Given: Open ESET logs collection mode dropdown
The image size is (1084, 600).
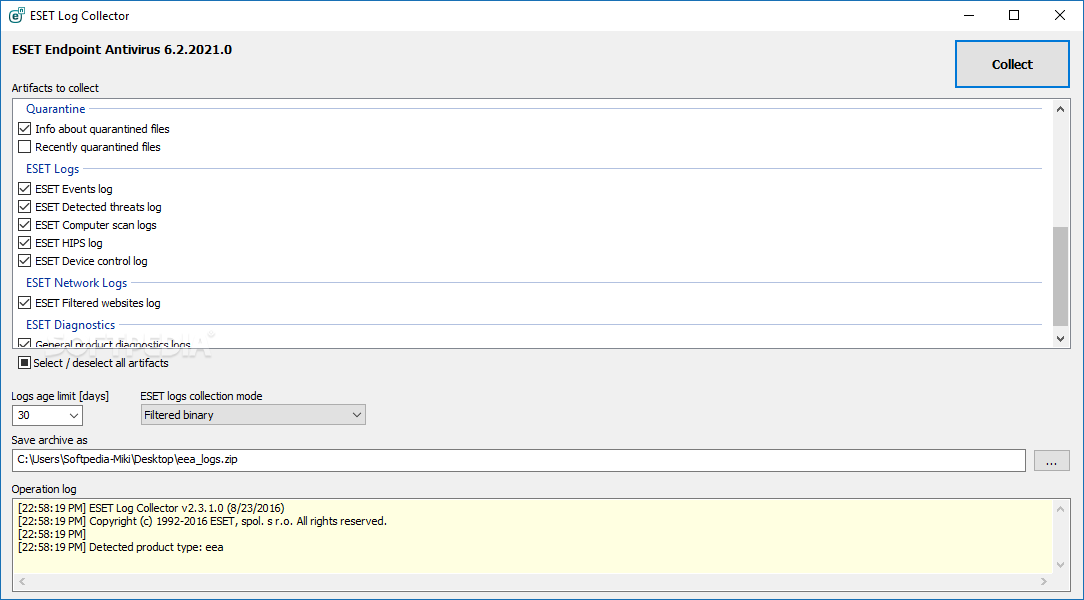Looking at the screenshot, I should coord(253,415).
